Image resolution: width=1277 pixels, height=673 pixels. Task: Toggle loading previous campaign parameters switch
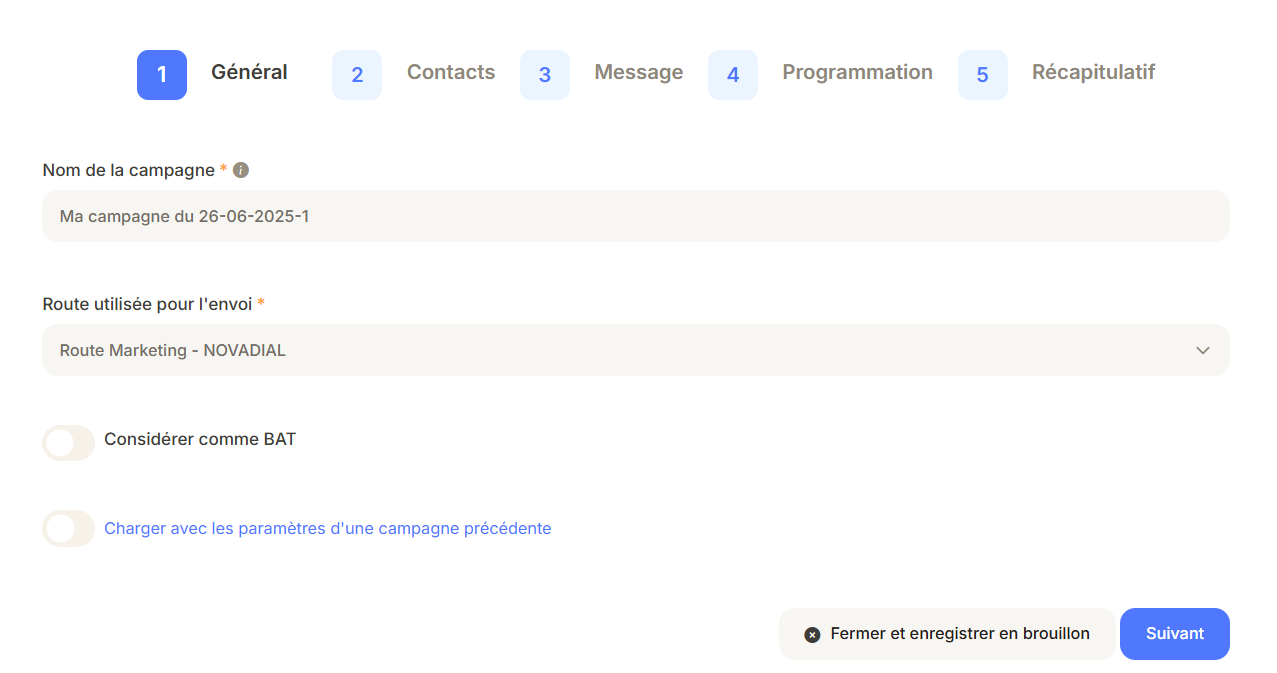pyautogui.click(x=68, y=529)
